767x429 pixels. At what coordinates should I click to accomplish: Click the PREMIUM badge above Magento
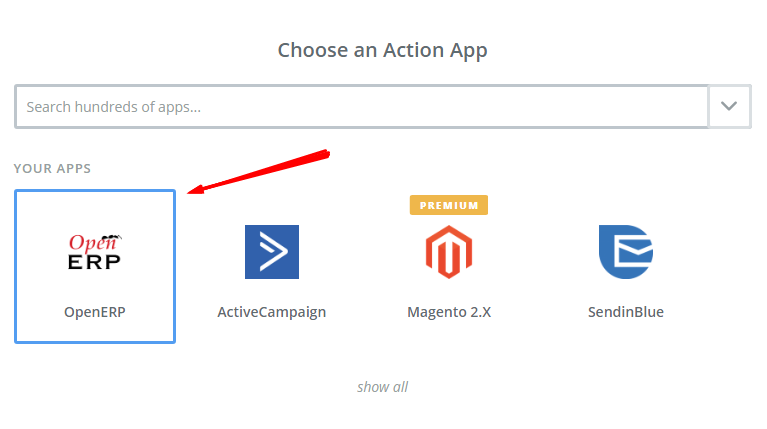[x=449, y=205]
